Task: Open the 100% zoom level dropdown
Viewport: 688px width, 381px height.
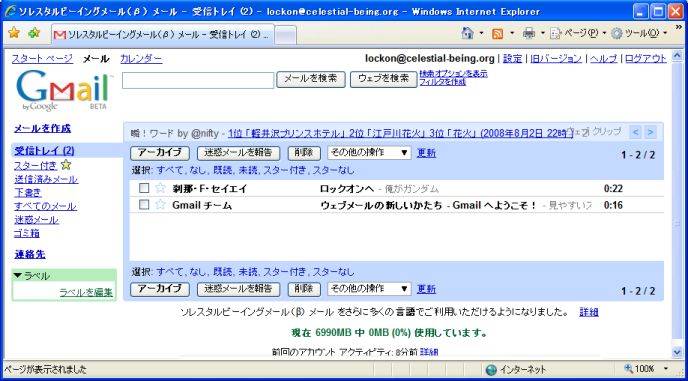Action: tap(667, 369)
